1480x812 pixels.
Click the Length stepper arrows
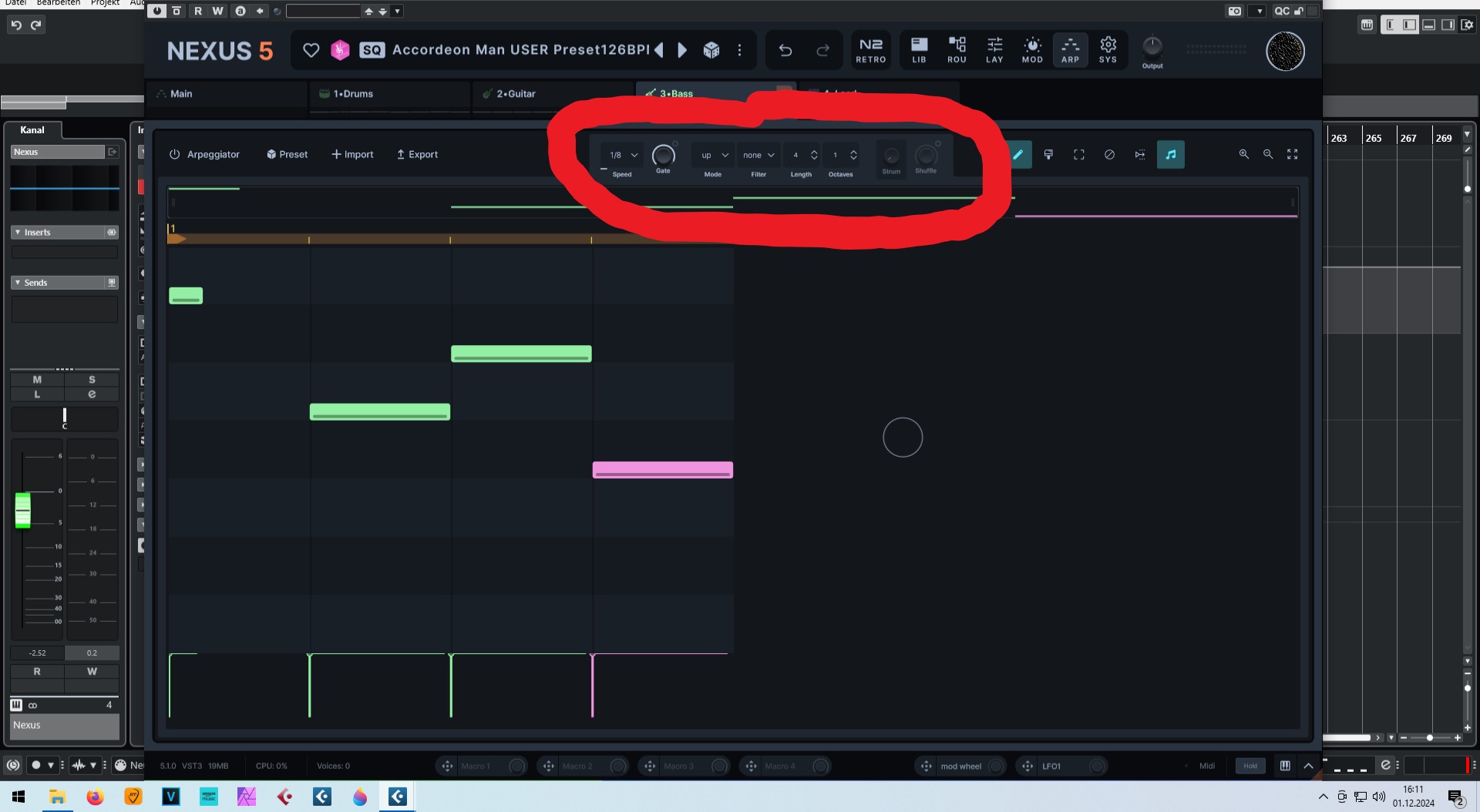[x=814, y=155]
